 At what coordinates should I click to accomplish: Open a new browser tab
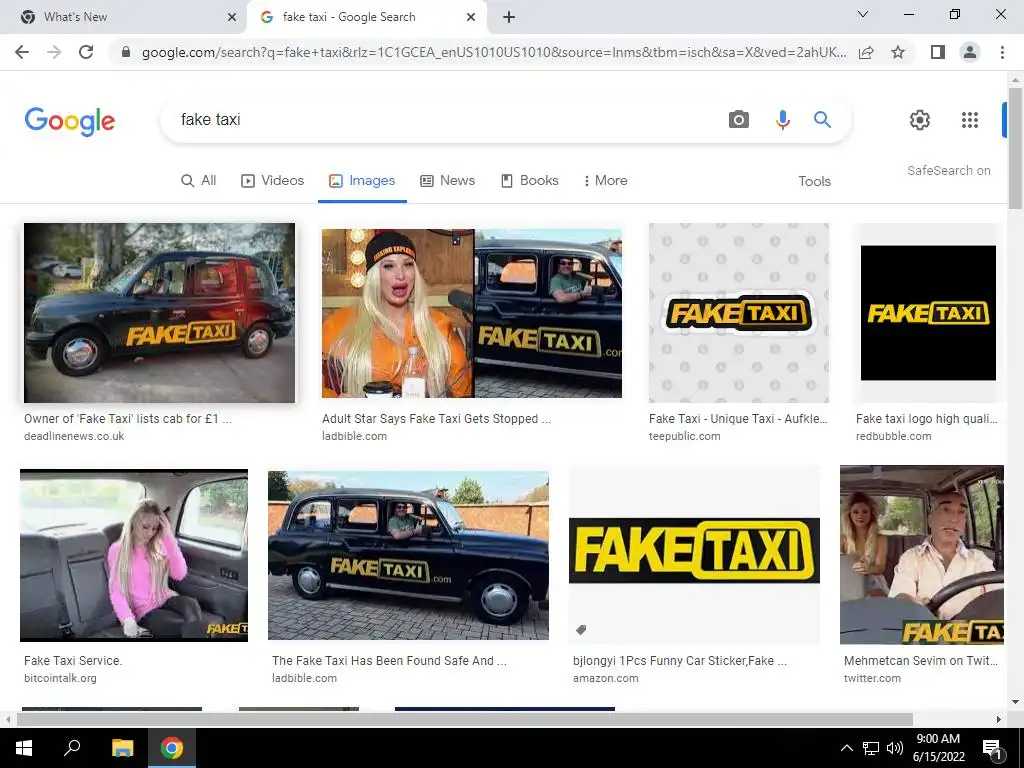click(x=509, y=17)
